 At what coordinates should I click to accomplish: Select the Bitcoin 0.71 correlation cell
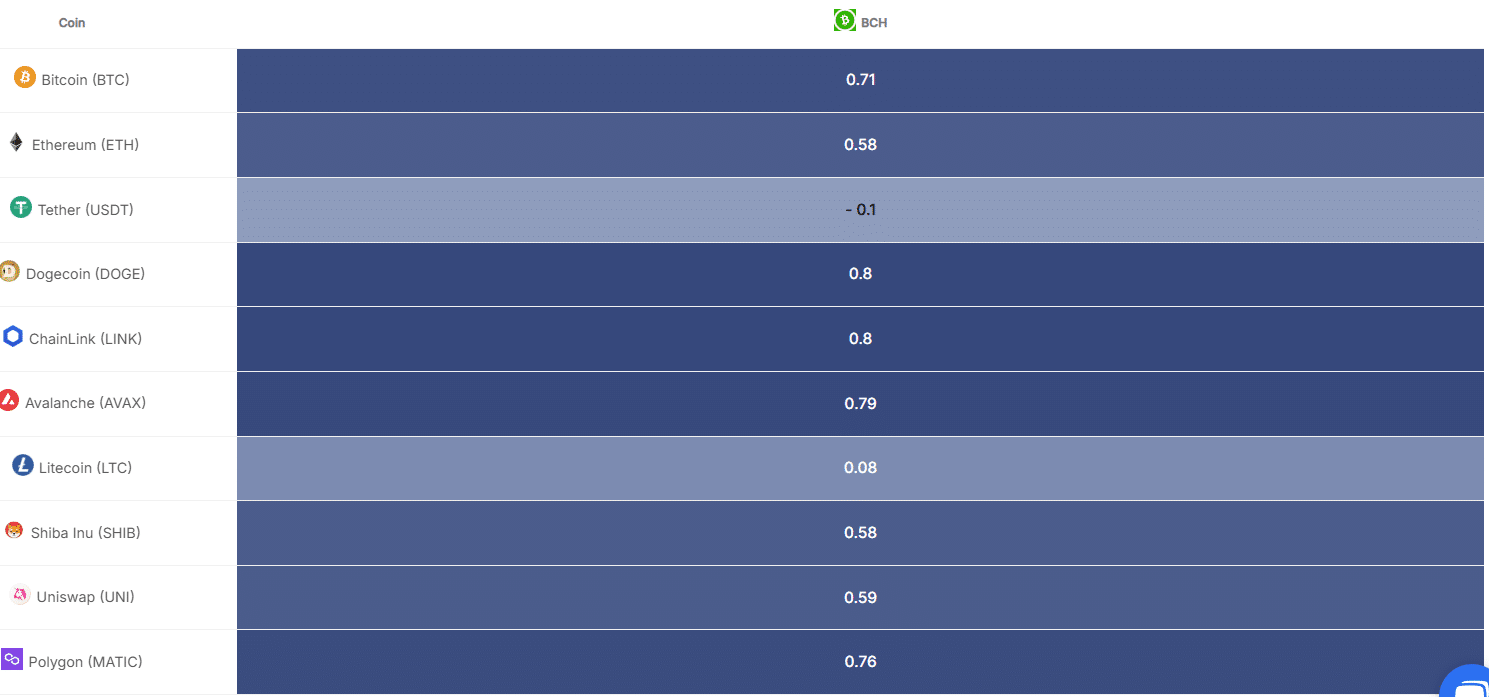pos(860,80)
